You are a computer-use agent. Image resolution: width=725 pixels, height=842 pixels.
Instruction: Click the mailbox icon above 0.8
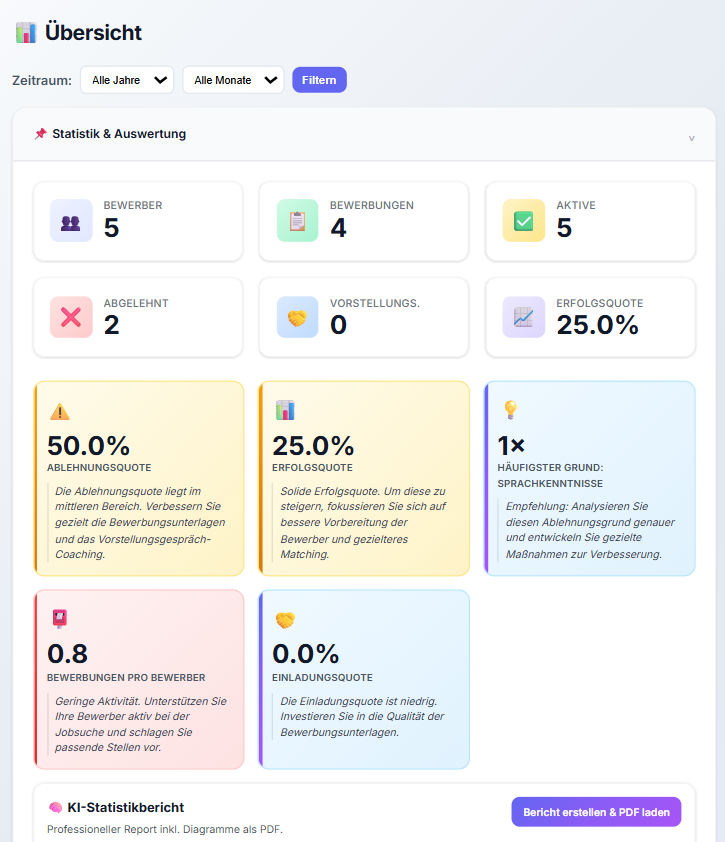pos(60,619)
